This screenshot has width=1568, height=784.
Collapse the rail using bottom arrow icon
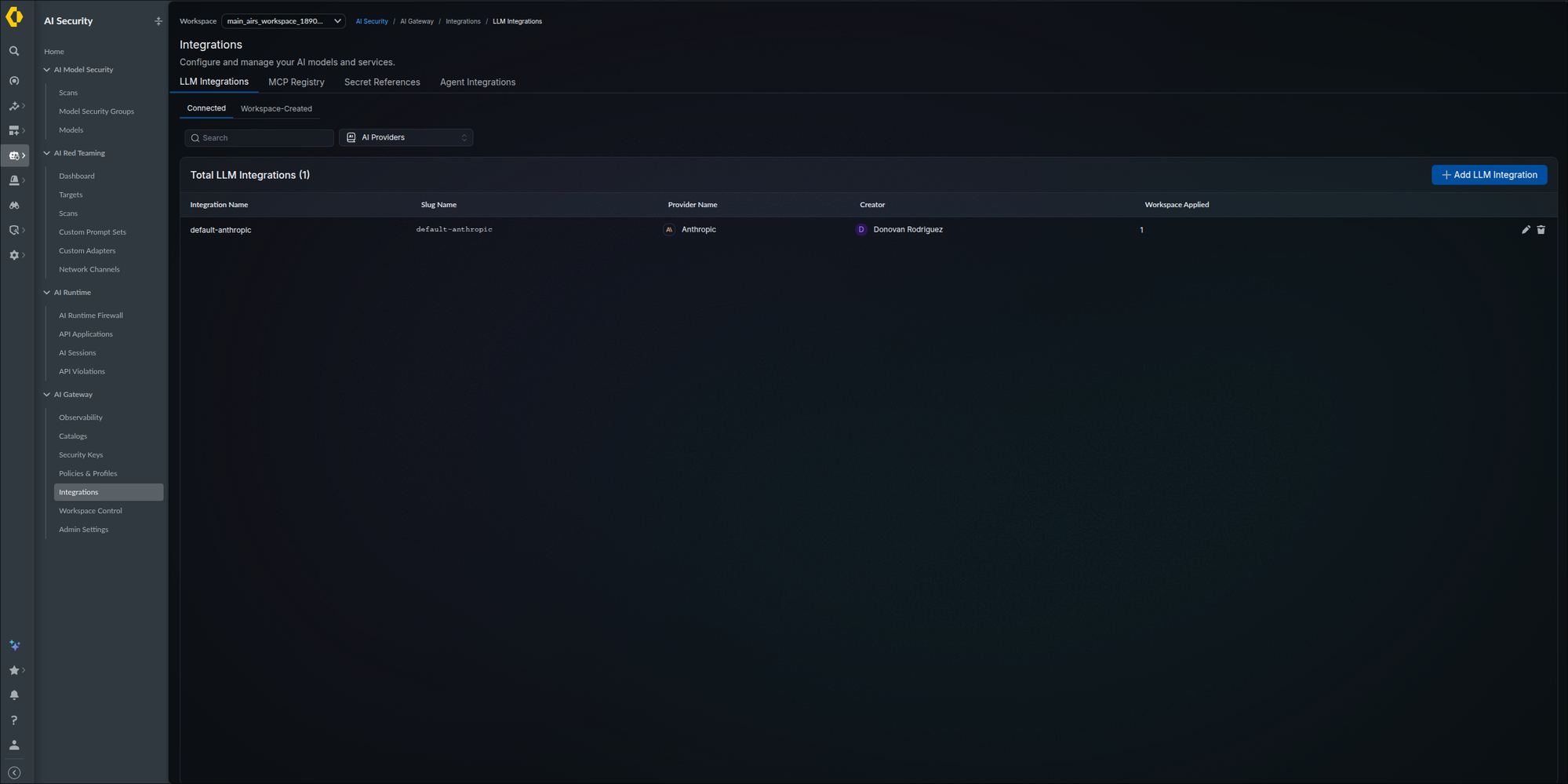[14, 773]
